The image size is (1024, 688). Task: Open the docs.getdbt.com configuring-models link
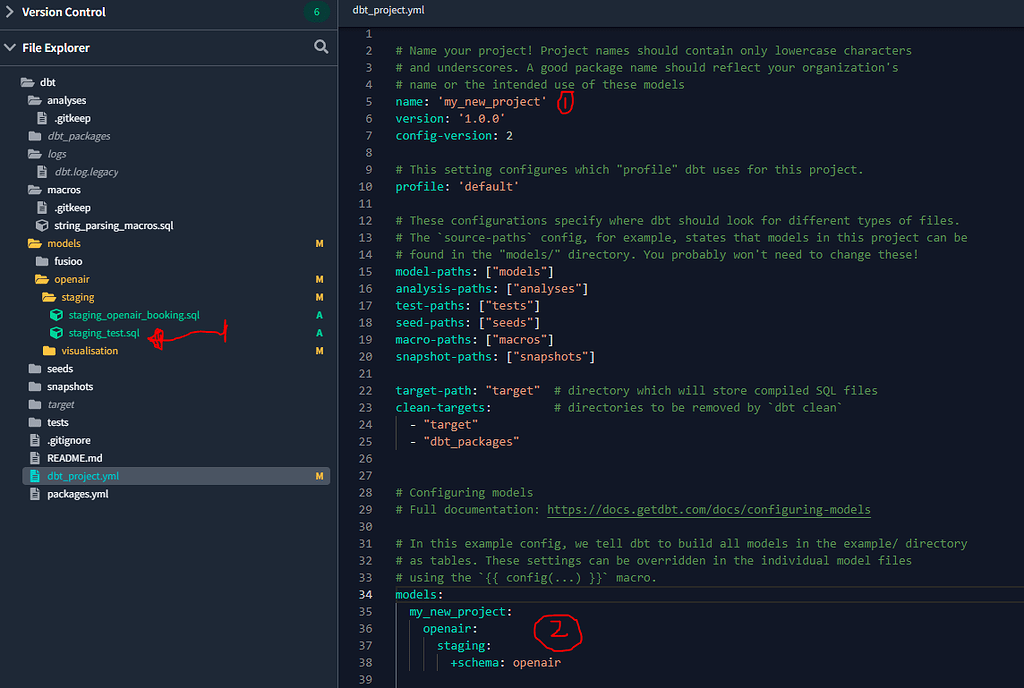708,509
